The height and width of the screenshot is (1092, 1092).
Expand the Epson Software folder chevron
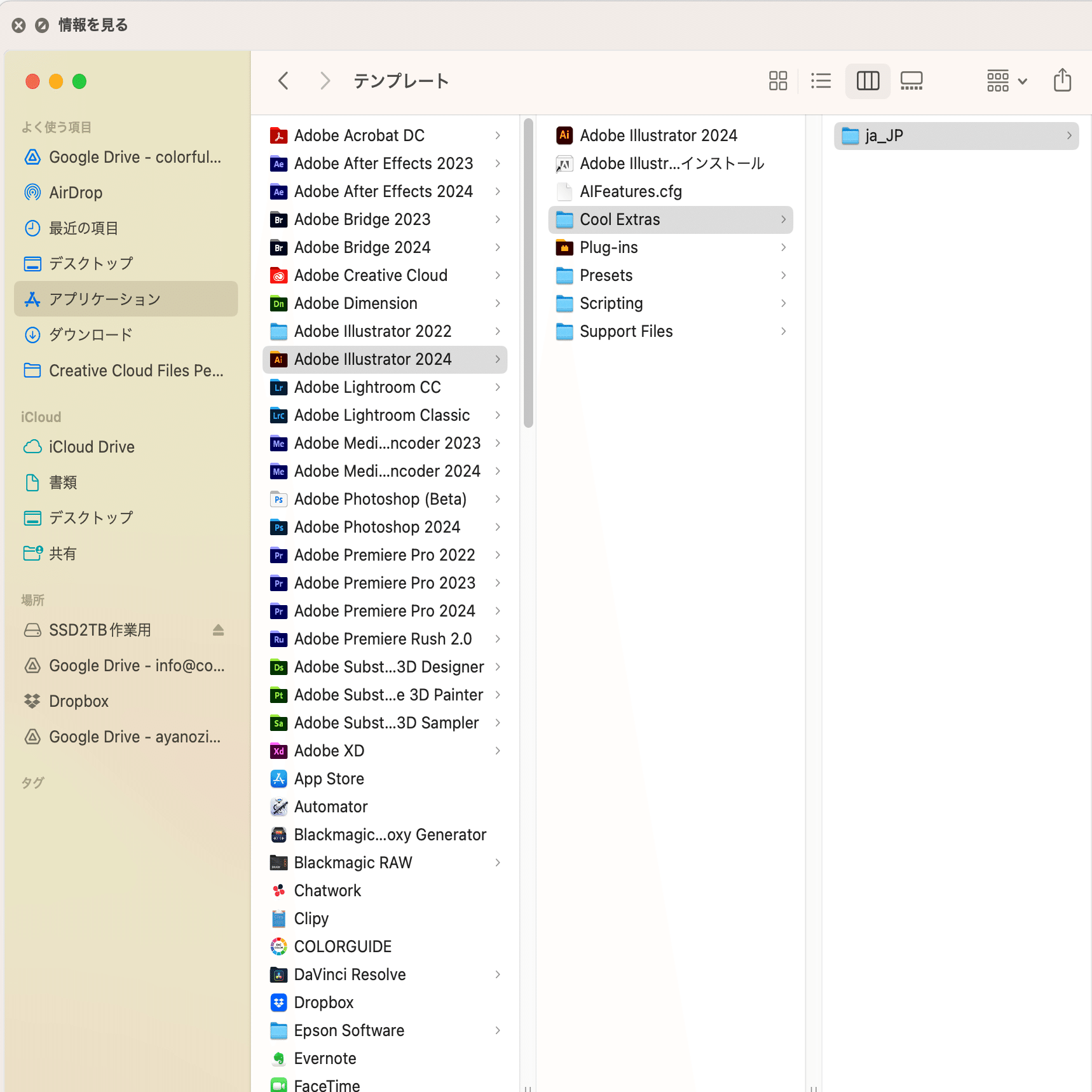(x=498, y=1030)
